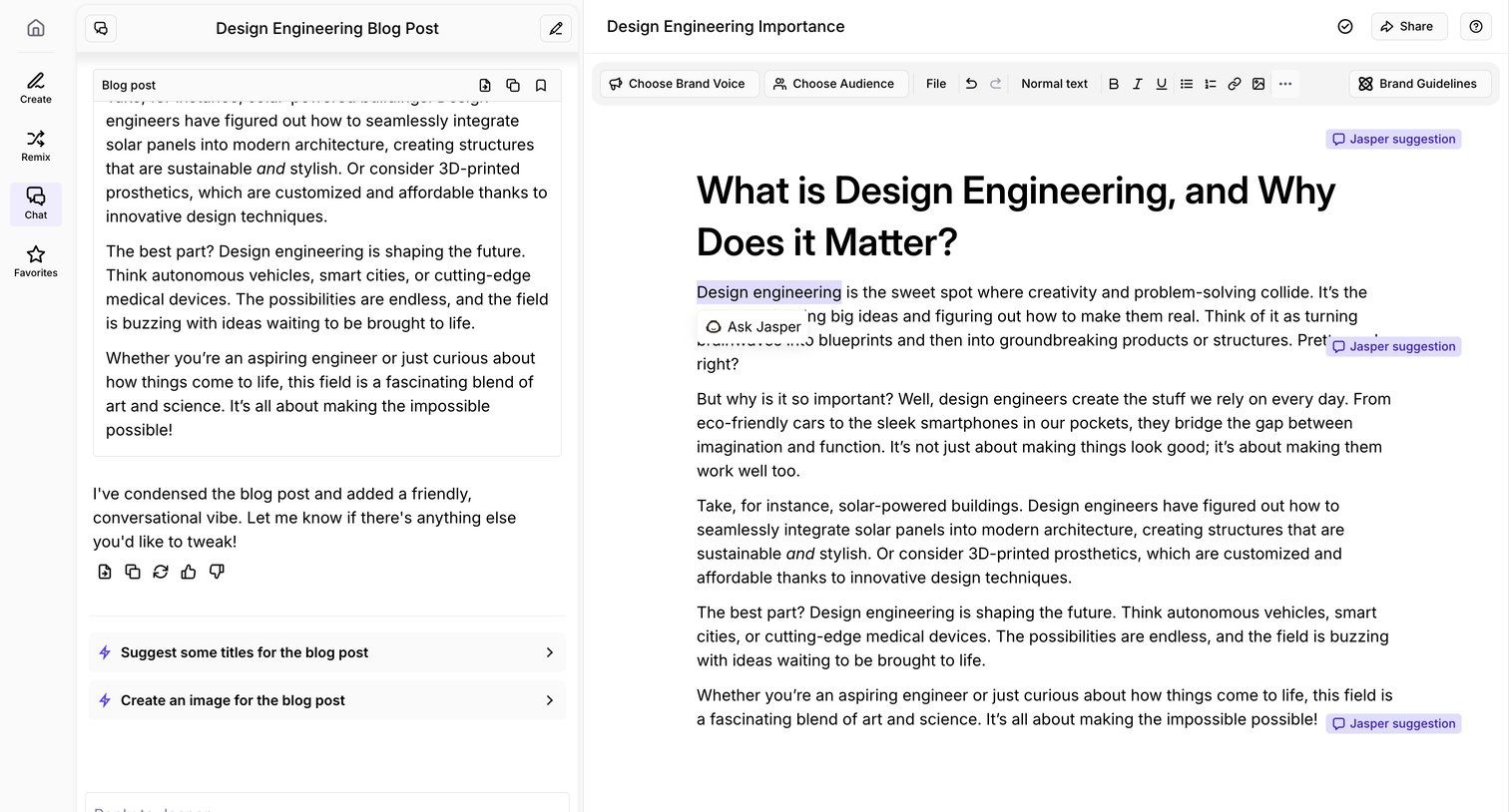Viewport: 1509px width, 812px height.
Task: Open chat history icon beside title
Action: 101,28
